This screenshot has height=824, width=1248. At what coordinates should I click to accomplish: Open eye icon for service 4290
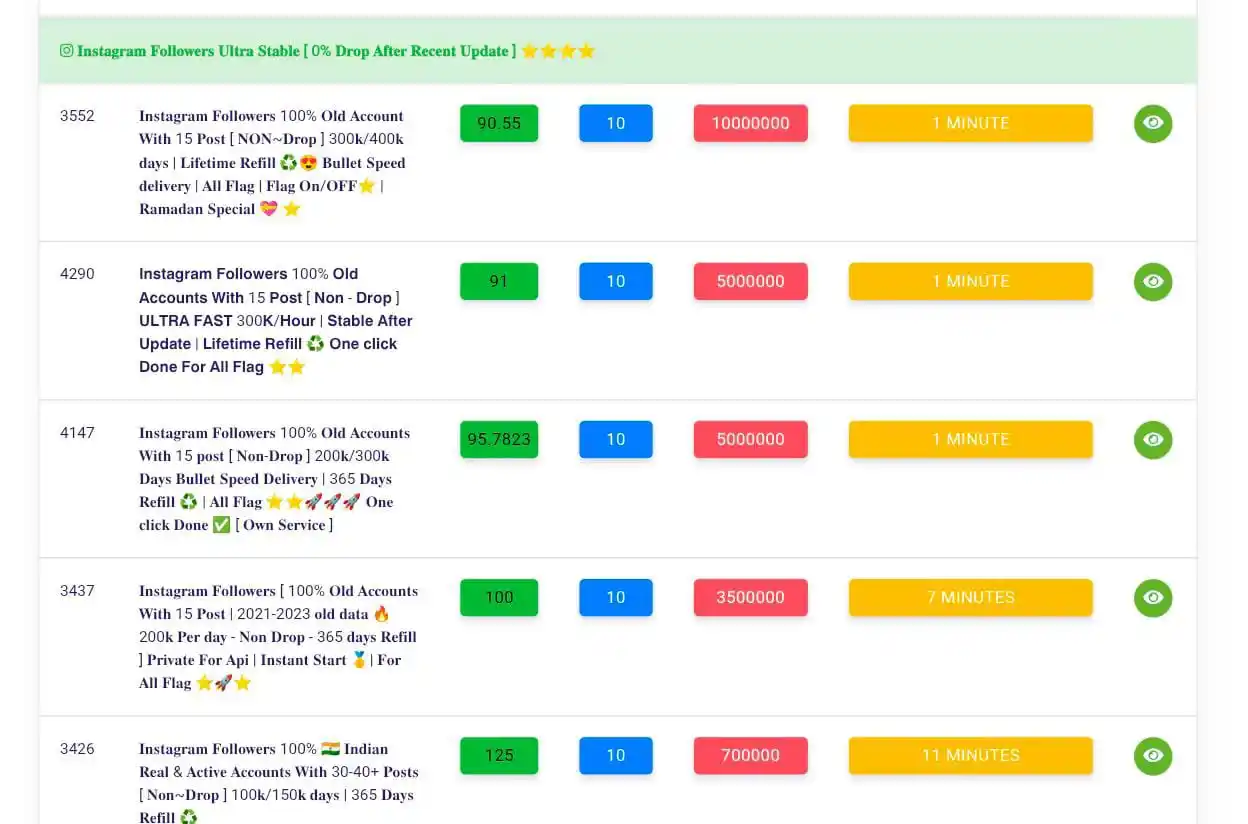pos(1153,281)
